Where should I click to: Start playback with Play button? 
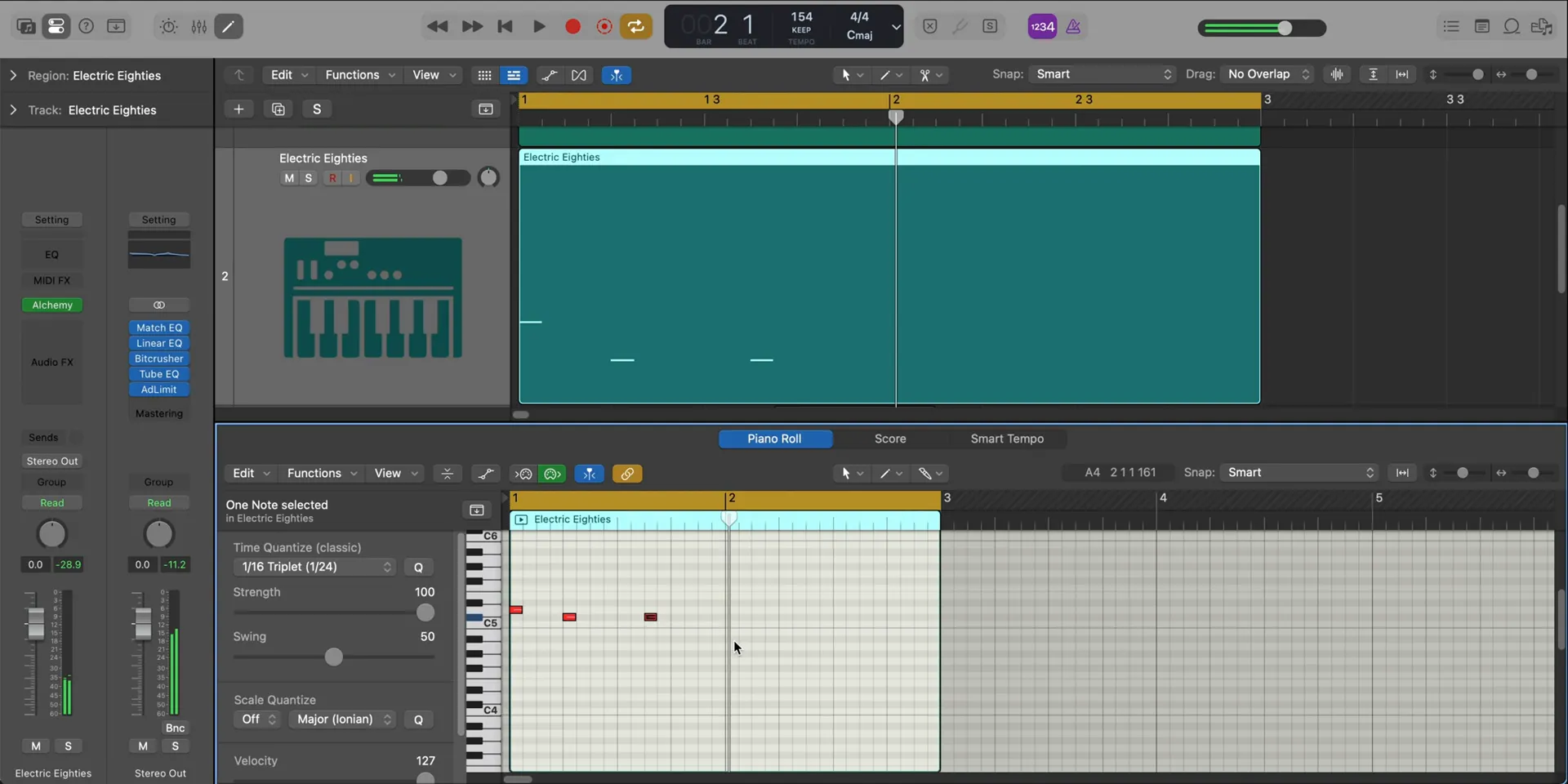click(539, 26)
